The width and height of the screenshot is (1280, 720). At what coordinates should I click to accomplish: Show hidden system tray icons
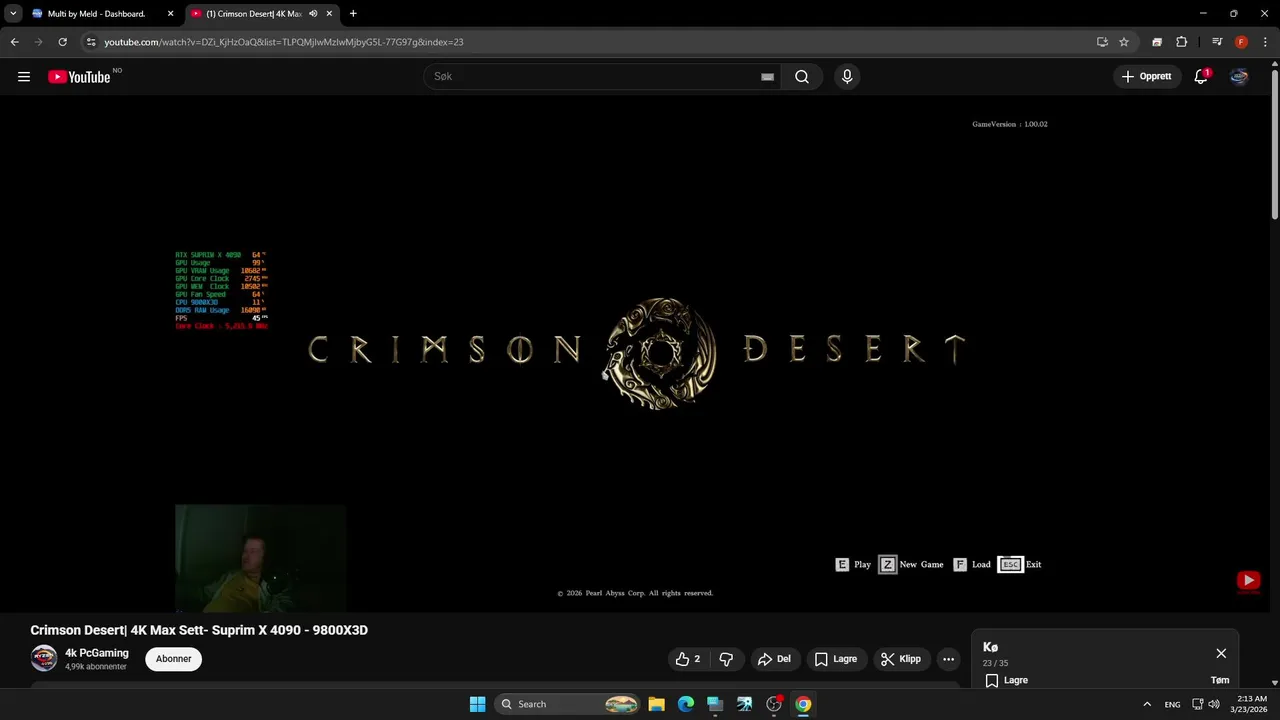tap(1147, 704)
